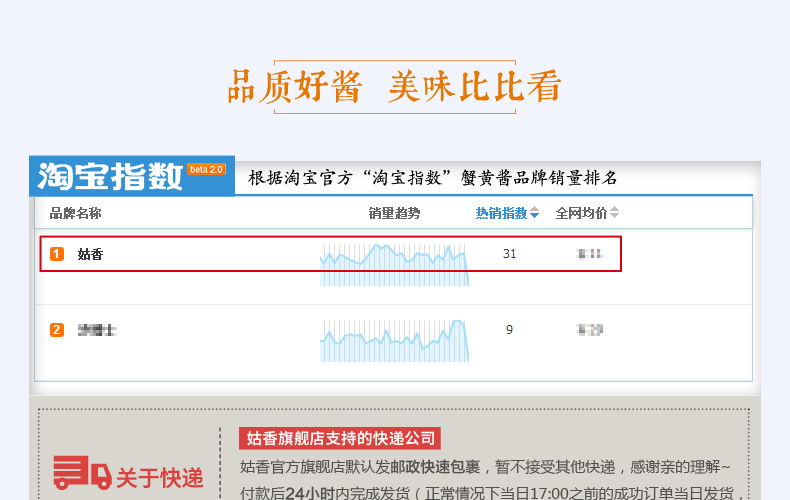Open second brand's sales trend chart
This screenshot has width=790, height=500.
tap(394, 341)
